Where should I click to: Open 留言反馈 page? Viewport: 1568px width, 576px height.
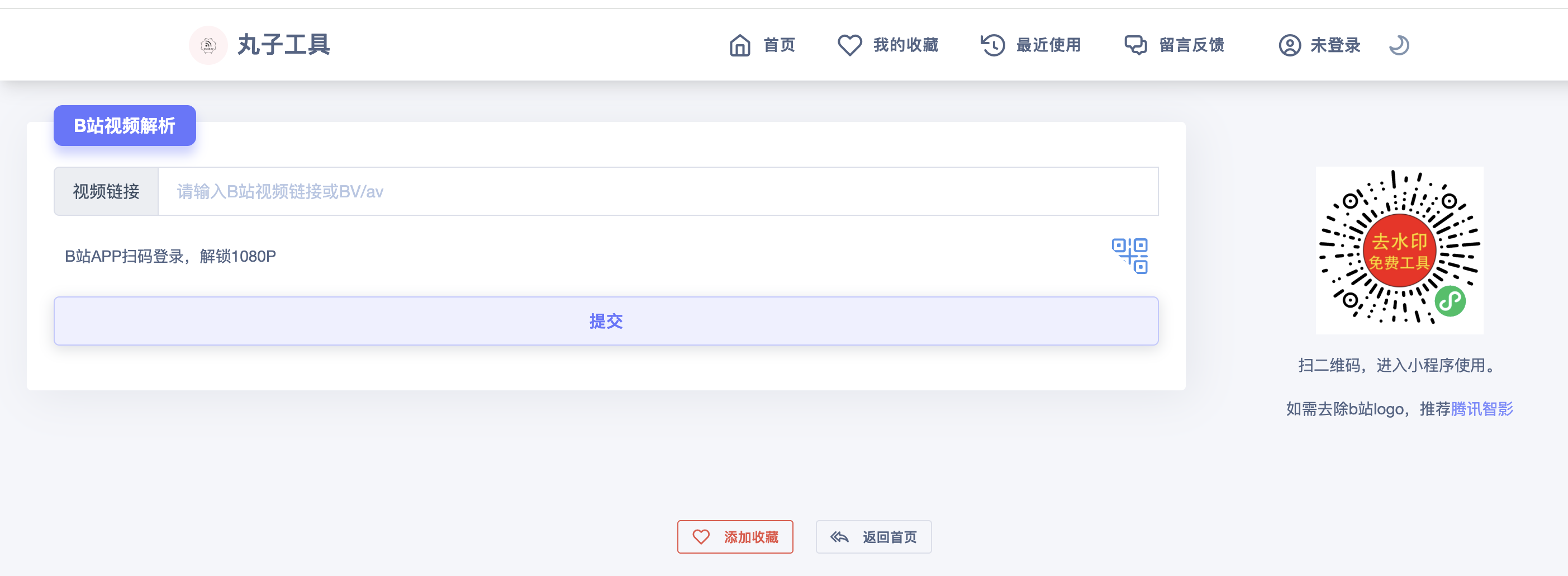click(1191, 45)
